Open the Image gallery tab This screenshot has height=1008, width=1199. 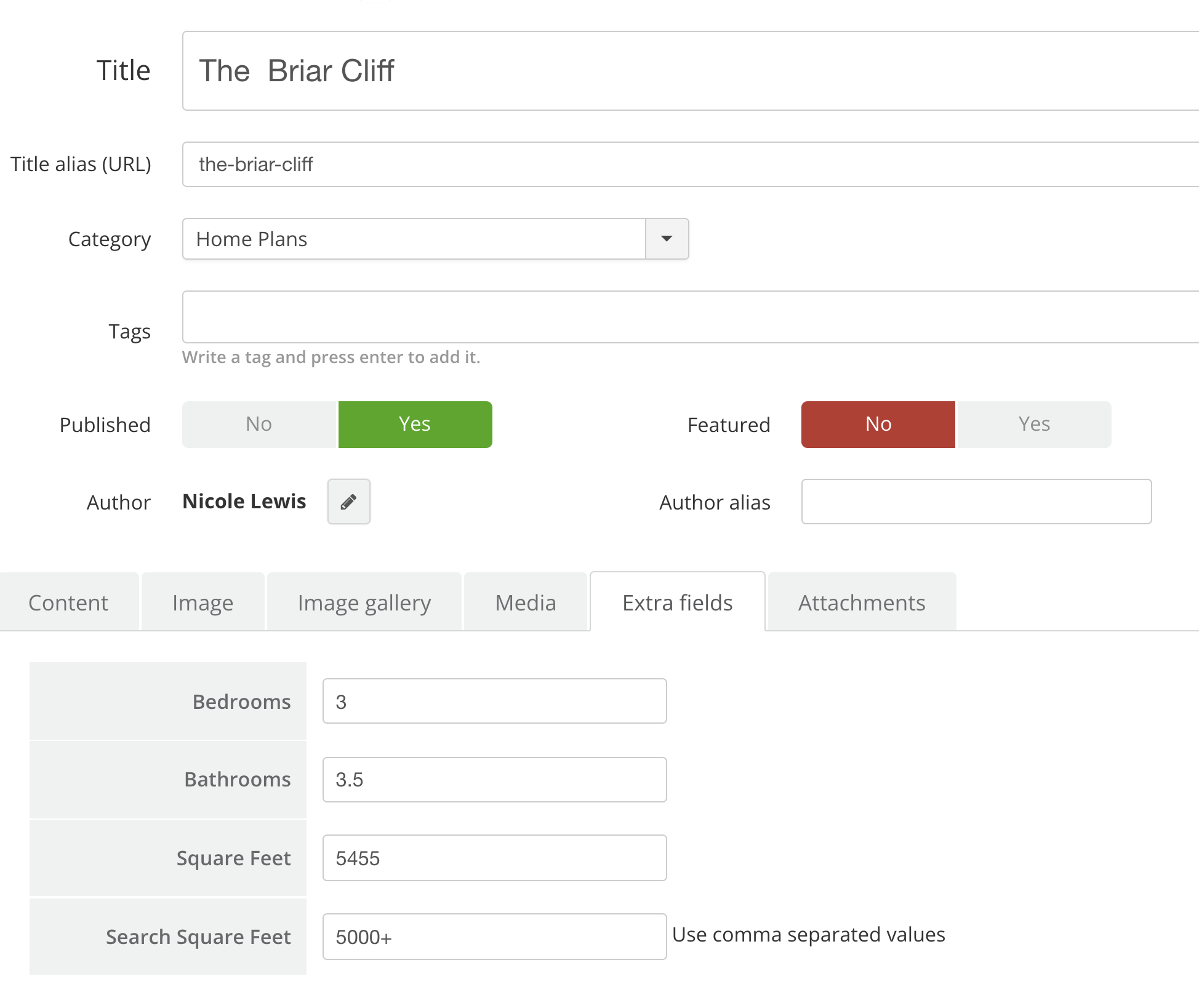click(364, 602)
